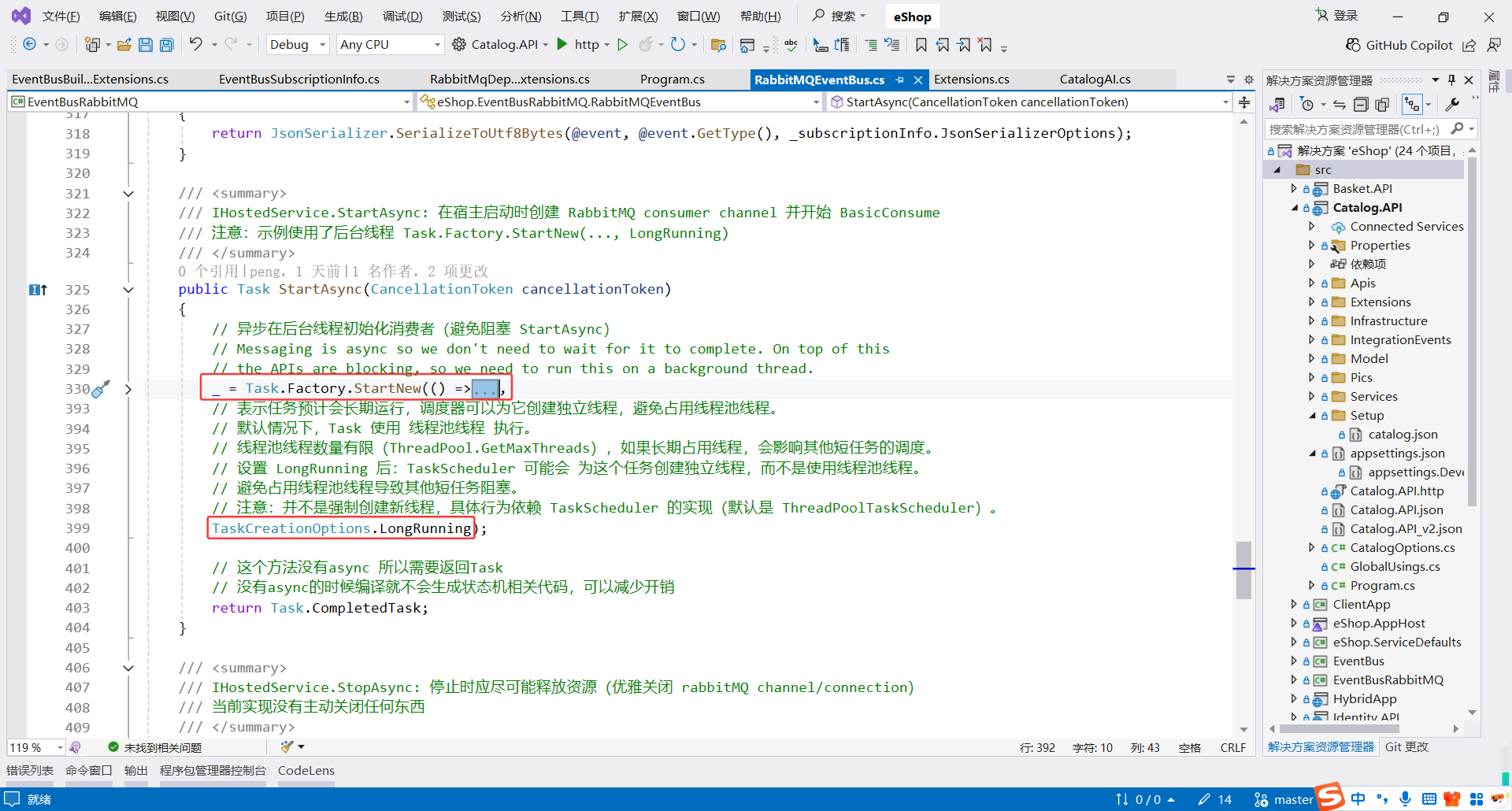The height and width of the screenshot is (811, 1512).
Task: Enable Preview Selected Items eye toggle
Action: click(1384, 103)
